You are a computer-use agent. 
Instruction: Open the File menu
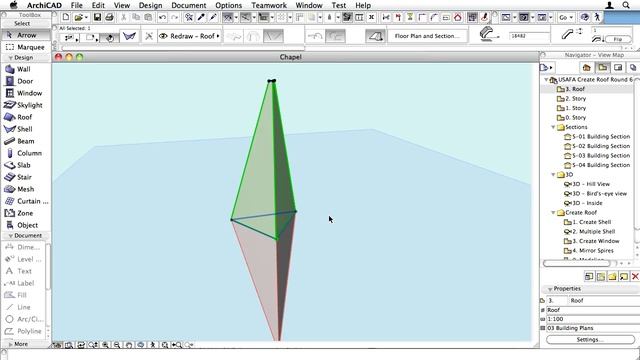(x=76, y=5)
